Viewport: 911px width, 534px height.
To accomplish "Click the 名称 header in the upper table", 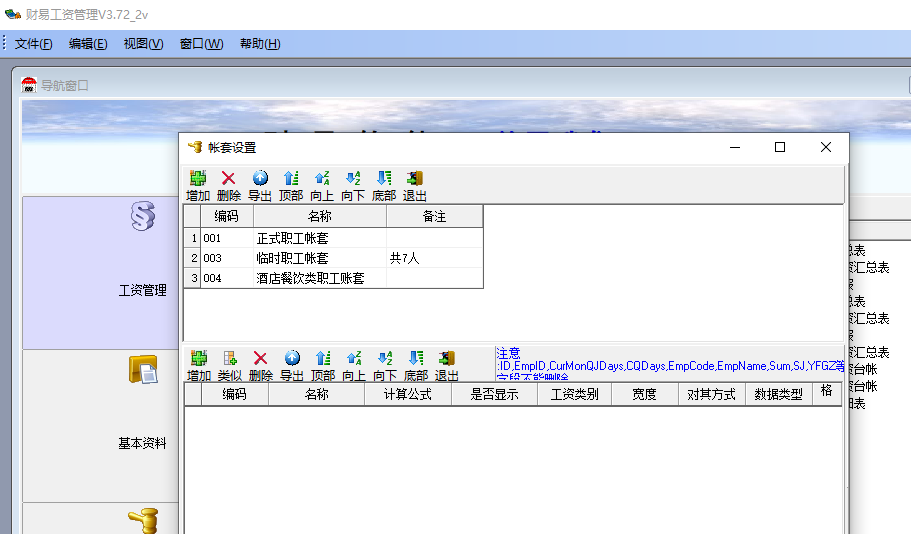I will 320,216.
